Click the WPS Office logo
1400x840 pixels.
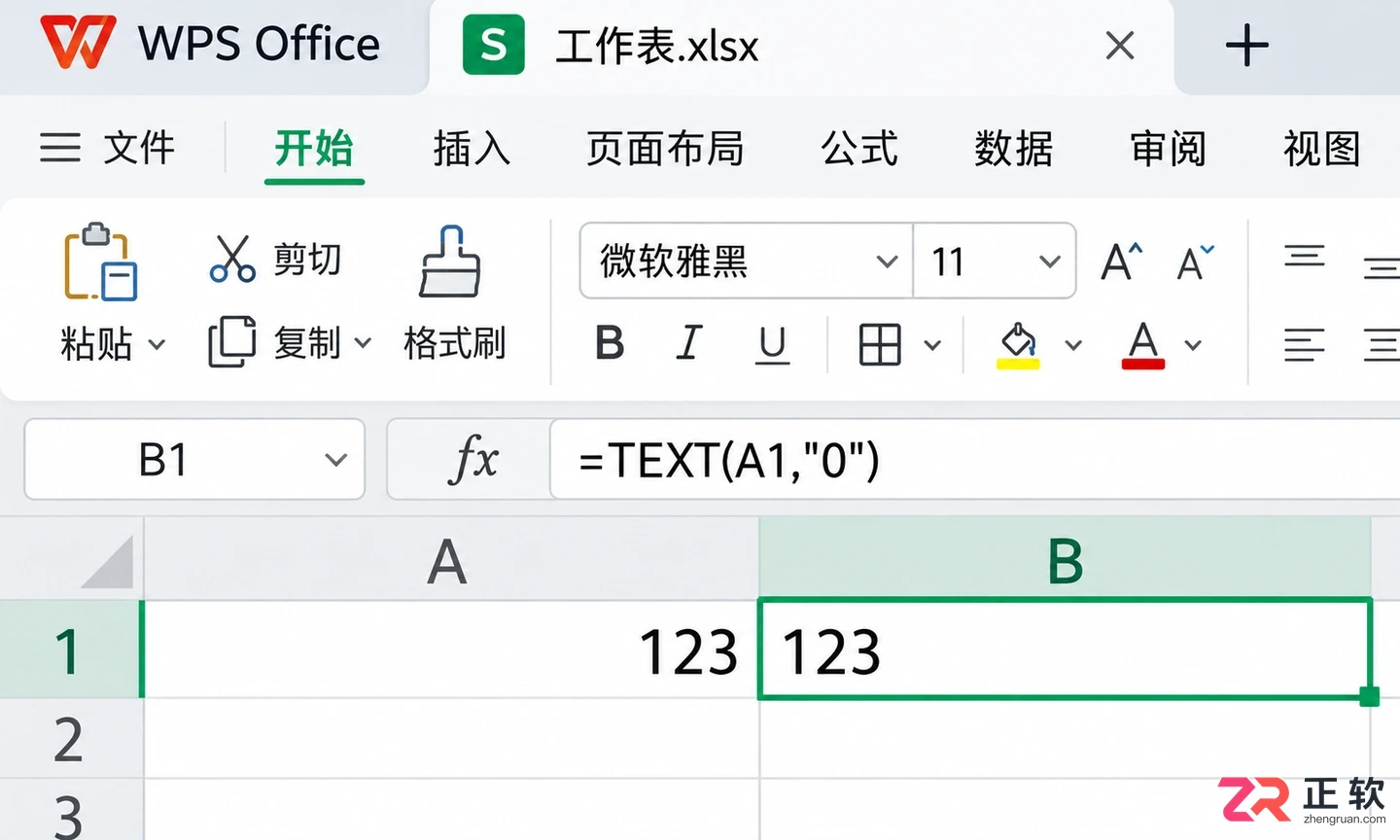(x=78, y=43)
